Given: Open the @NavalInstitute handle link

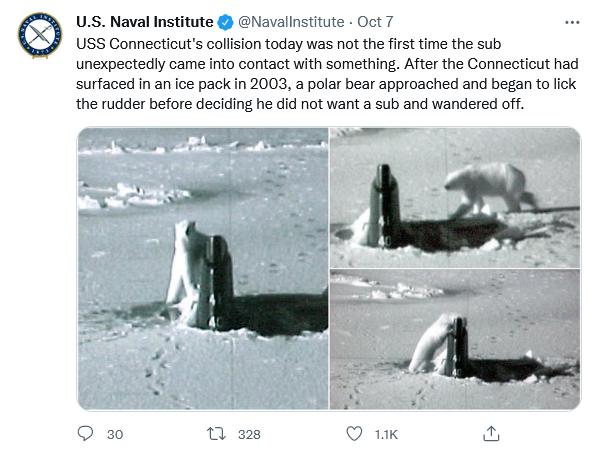Looking at the screenshot, I should (291, 22).
